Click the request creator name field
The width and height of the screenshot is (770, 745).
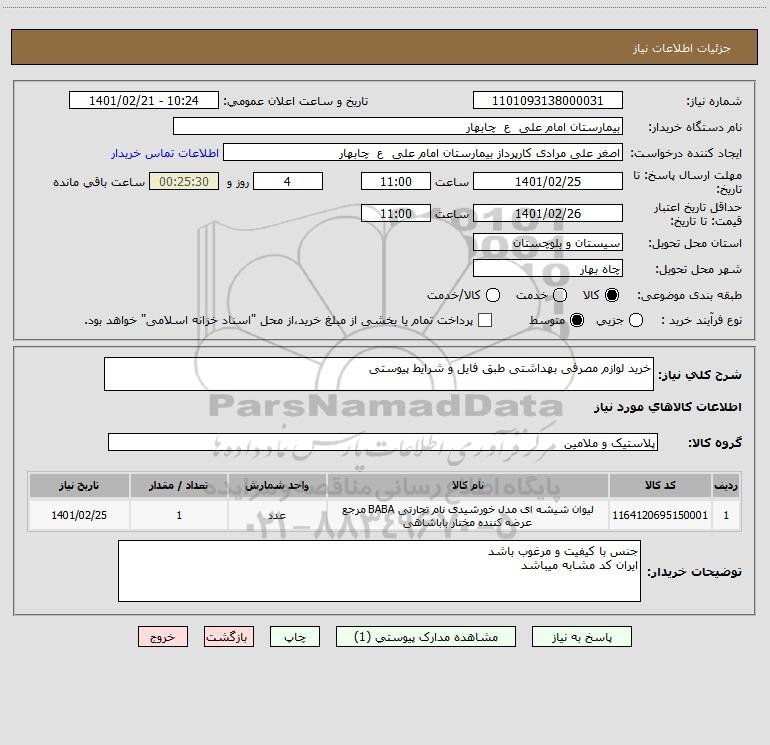pyautogui.click(x=423, y=152)
